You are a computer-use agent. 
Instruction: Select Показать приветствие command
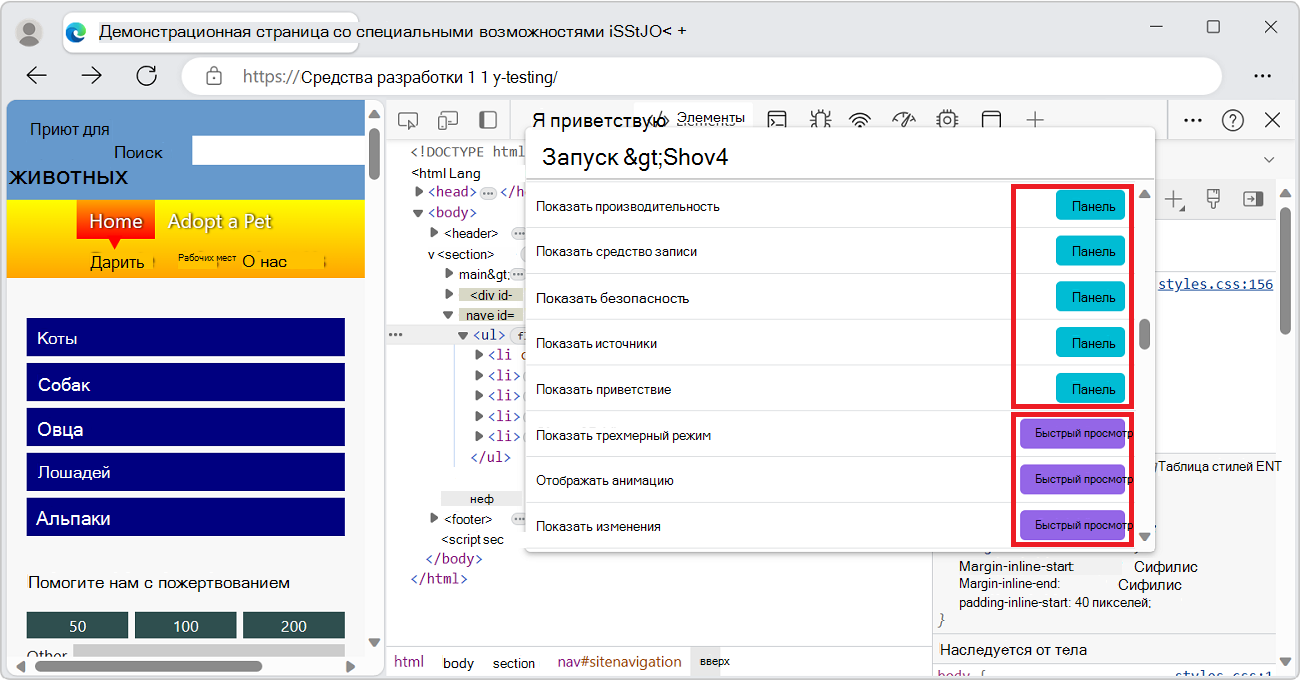[768, 389]
